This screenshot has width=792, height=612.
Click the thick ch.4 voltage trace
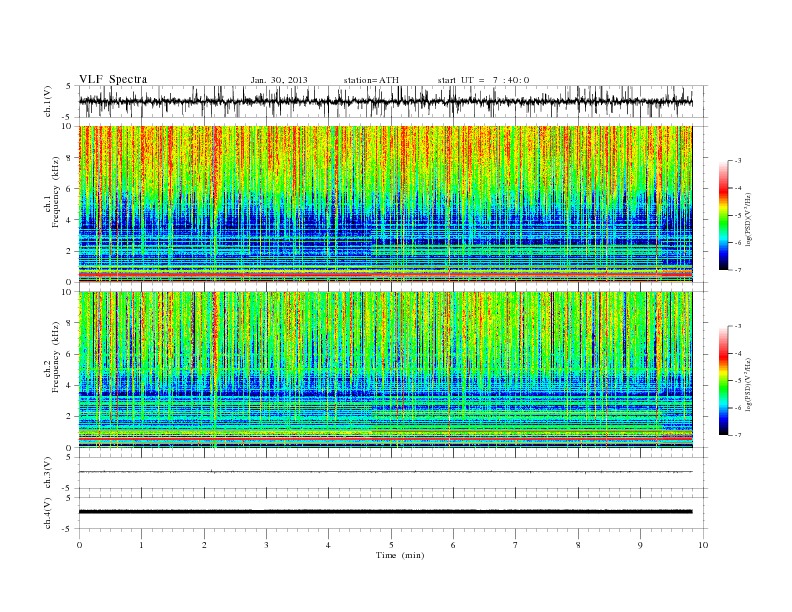(x=385, y=512)
